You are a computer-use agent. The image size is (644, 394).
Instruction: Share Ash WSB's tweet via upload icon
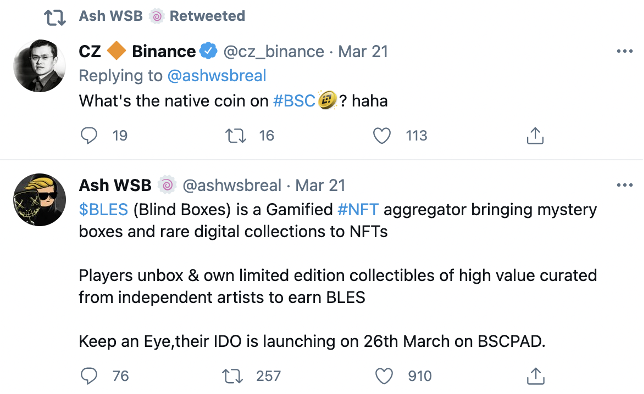(x=535, y=376)
